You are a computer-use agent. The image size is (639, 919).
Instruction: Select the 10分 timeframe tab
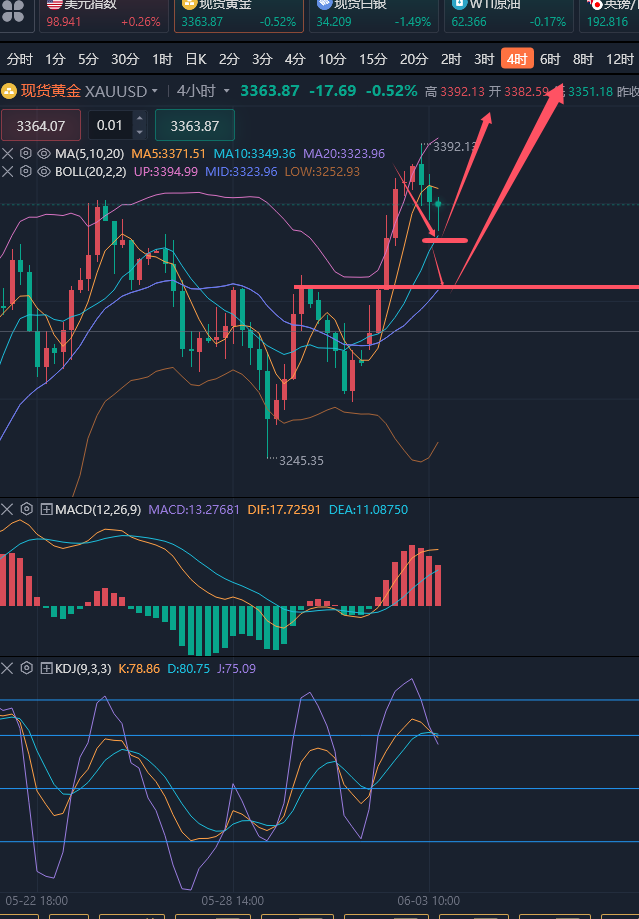pyautogui.click(x=332, y=59)
